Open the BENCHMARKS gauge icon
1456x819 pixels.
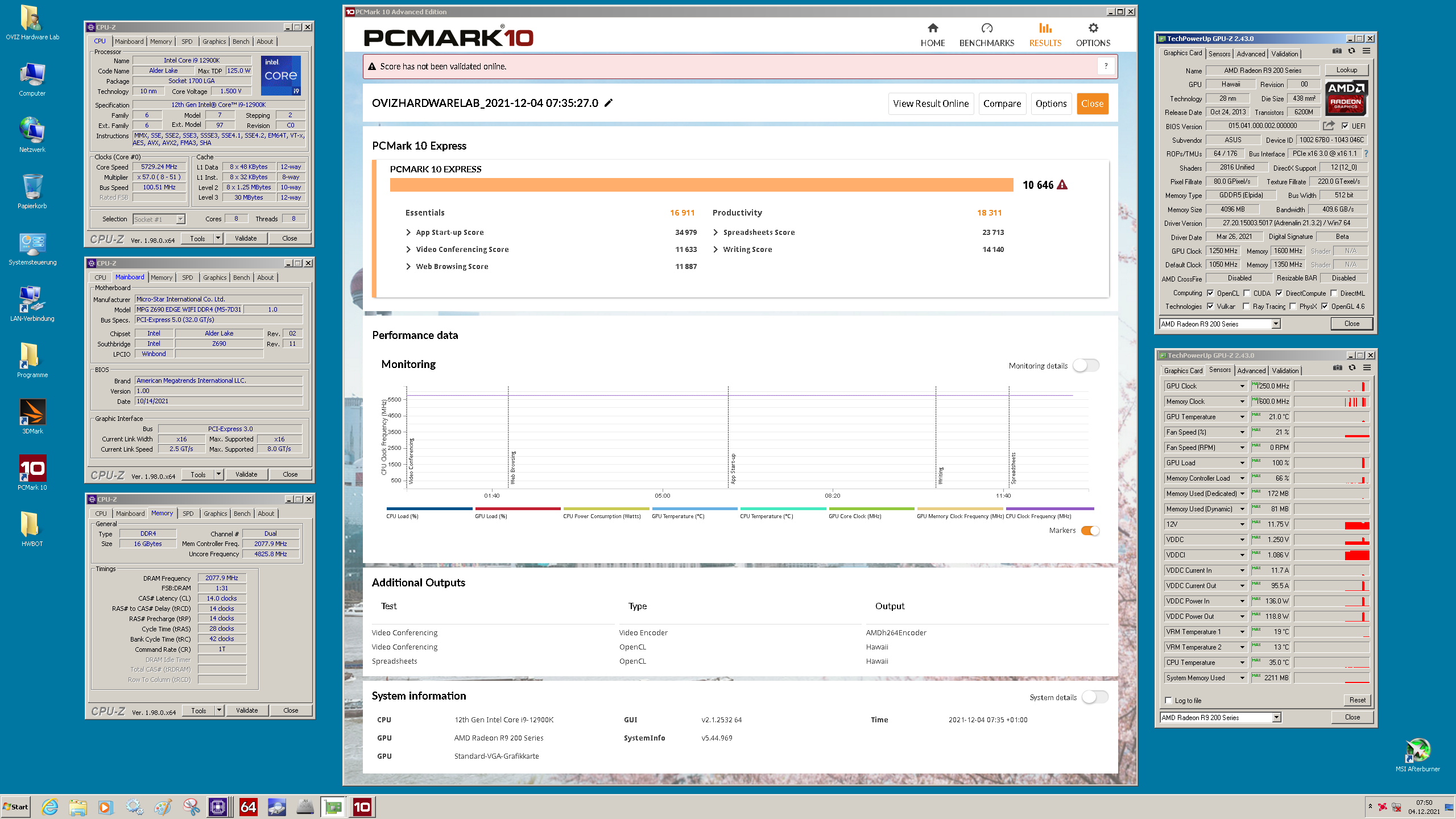click(x=987, y=28)
